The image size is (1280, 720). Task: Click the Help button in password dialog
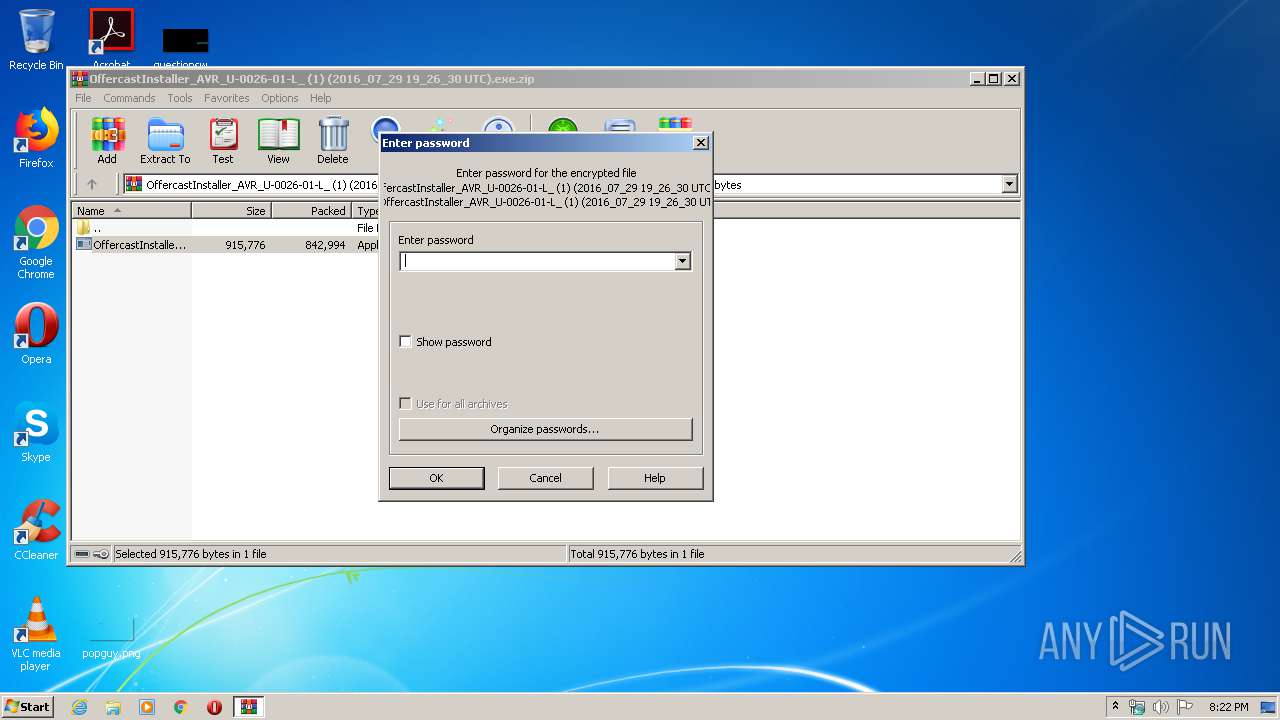[x=655, y=478]
